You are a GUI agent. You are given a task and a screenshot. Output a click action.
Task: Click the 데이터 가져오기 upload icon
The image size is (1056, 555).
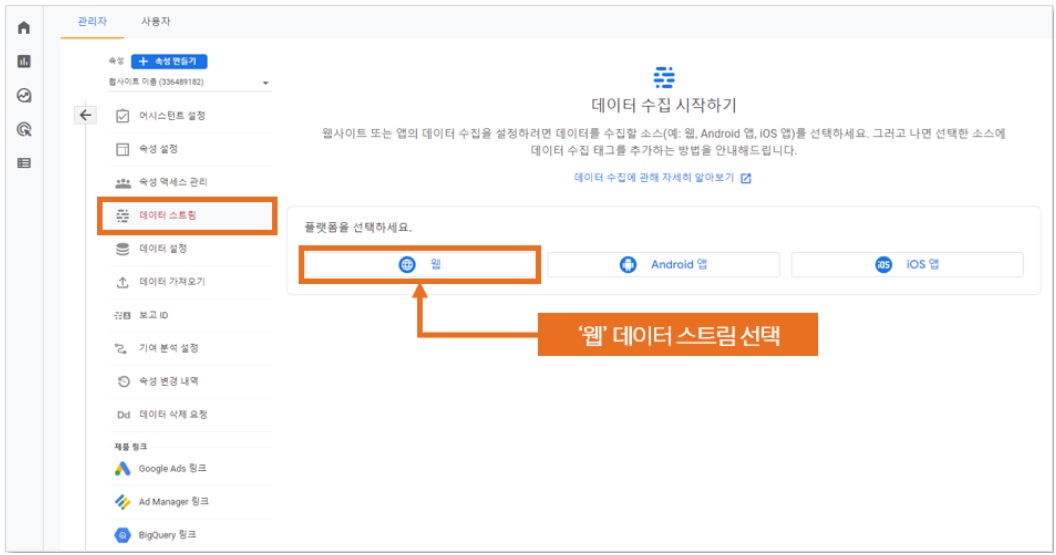pyautogui.click(x=123, y=282)
